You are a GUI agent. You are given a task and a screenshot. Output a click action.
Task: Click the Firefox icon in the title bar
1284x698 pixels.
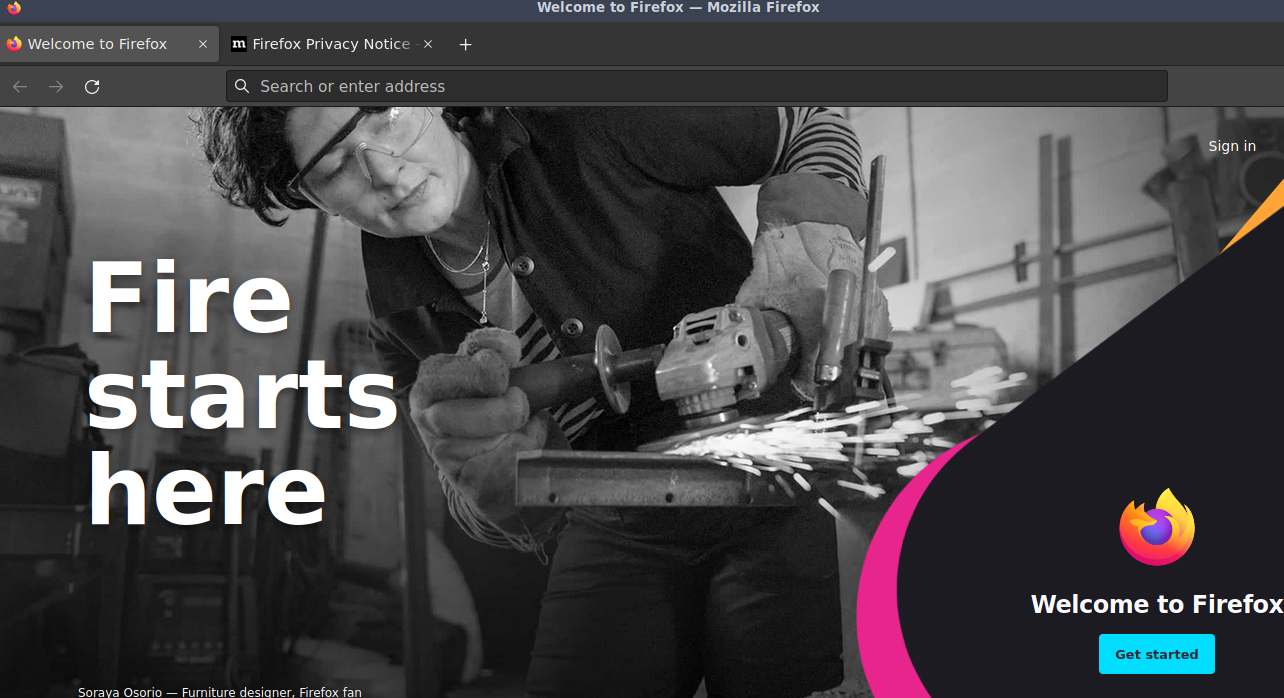14,8
